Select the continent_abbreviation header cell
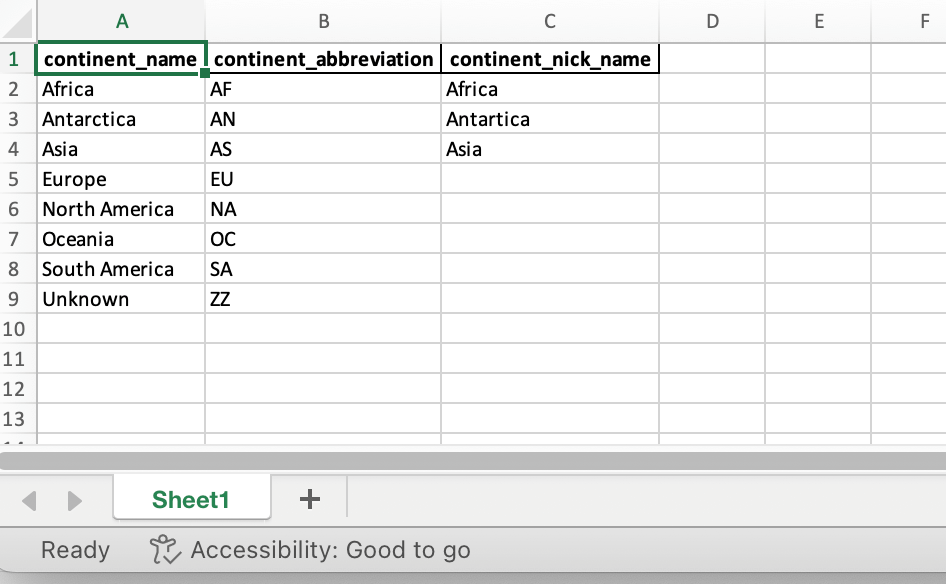This screenshot has width=946, height=584. click(323, 59)
